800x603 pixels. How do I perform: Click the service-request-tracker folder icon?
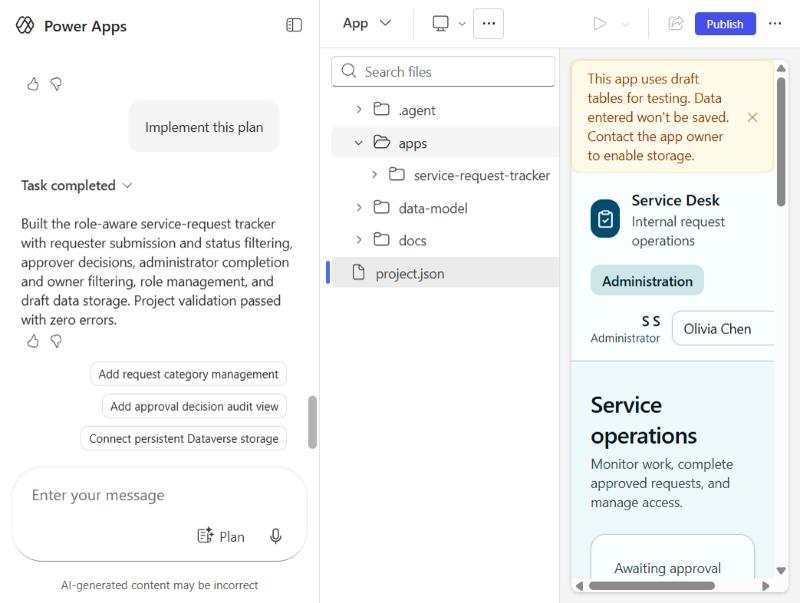click(x=396, y=174)
